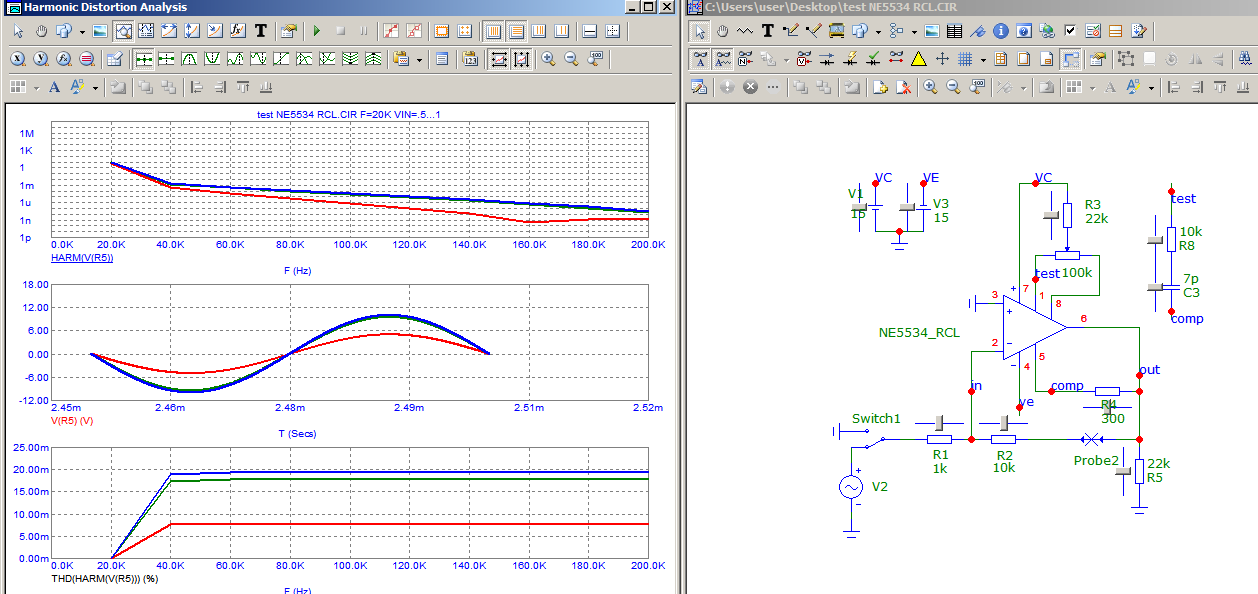Screen dimensions: 1258x594
Task: Zoom out on the schematic window
Action: [953, 87]
